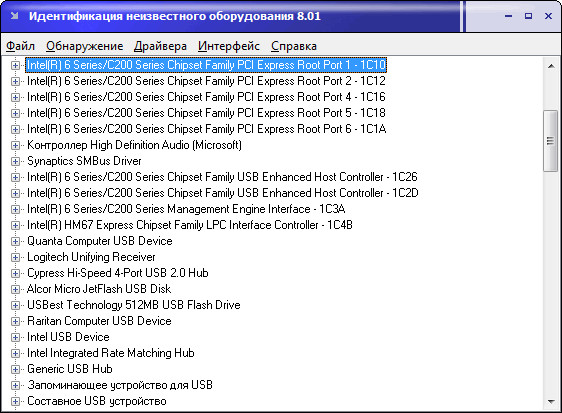Select Quanta Computer USB Device row
Screen dimensions: 562x413
(x=100, y=241)
